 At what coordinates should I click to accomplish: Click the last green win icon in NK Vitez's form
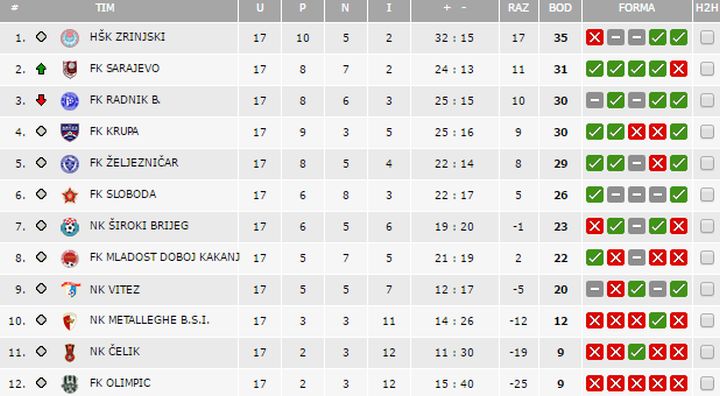coord(679,289)
